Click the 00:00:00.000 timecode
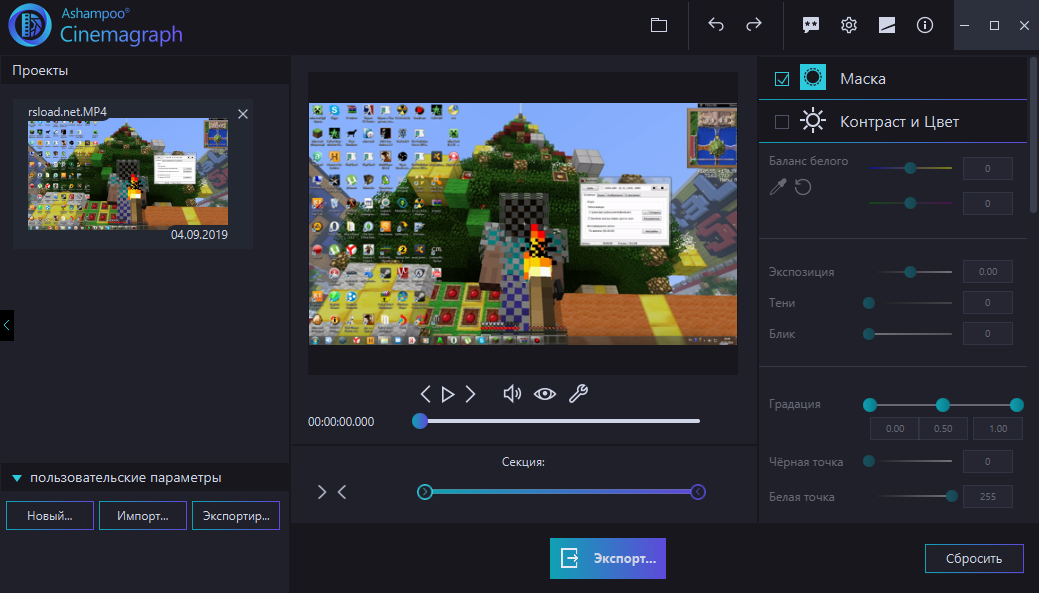Screen dimensions: 1039x593 341,422
